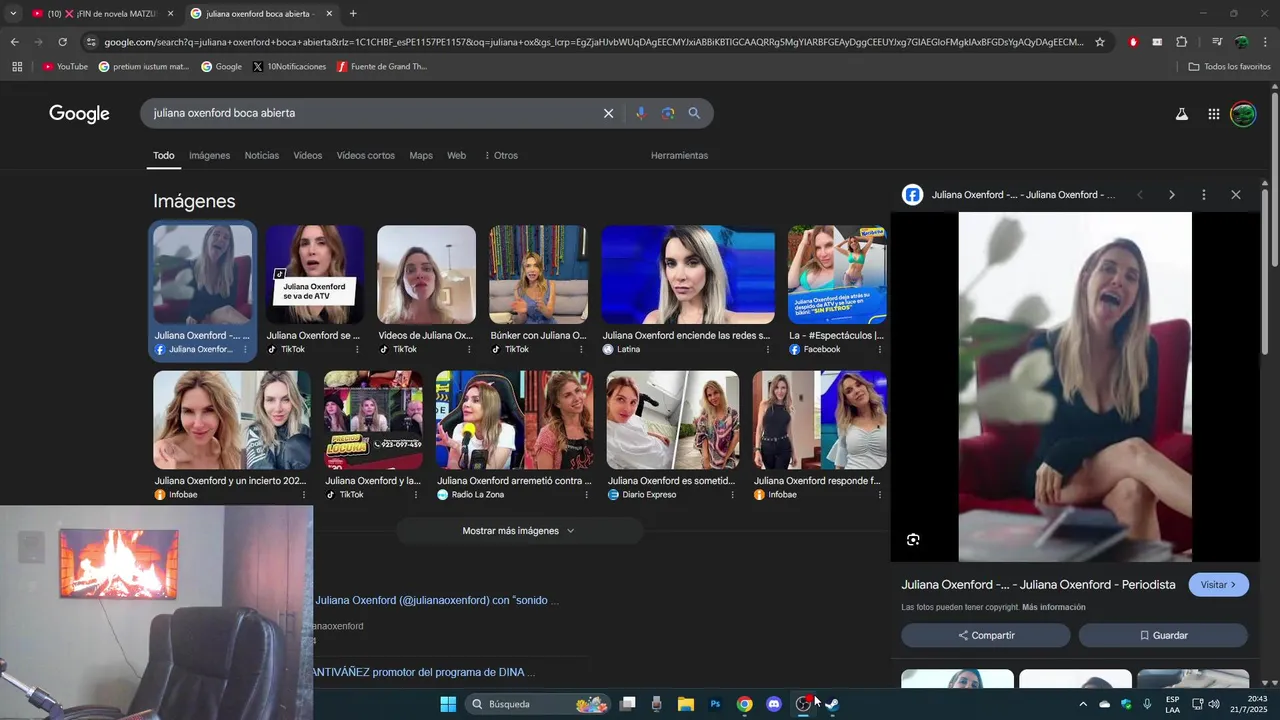Open taskbar Búsqueda search box

click(539, 704)
